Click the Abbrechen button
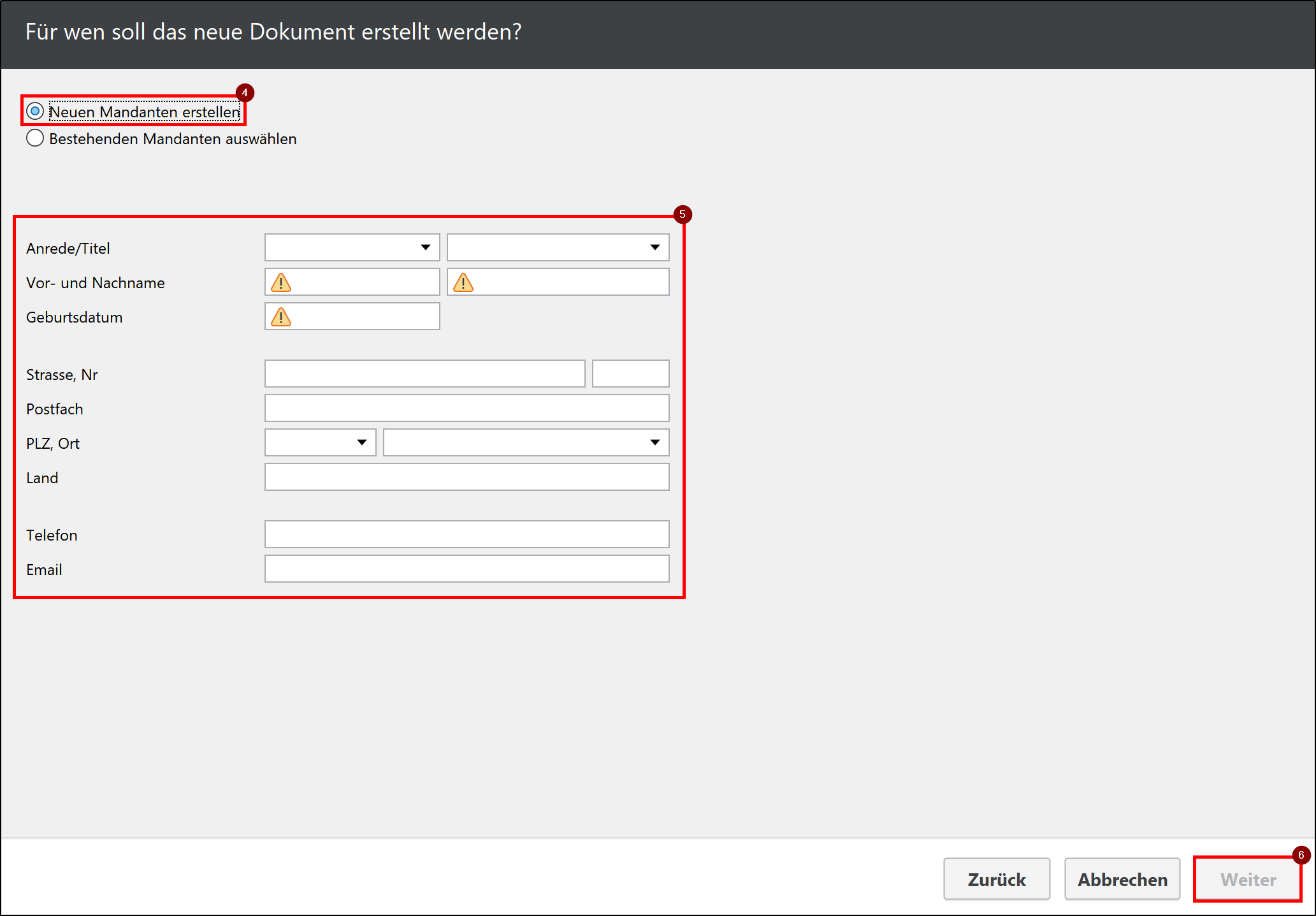This screenshot has height=916, width=1316. point(1122,879)
